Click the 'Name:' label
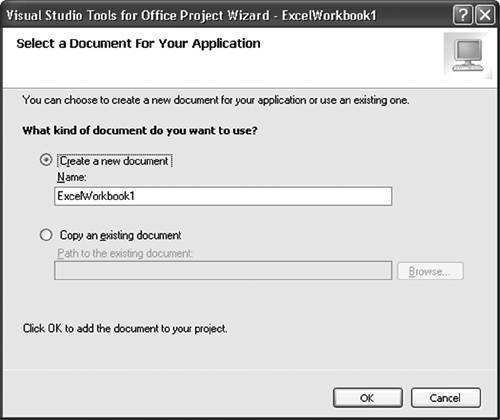The width and height of the screenshot is (500, 420). coord(71,177)
